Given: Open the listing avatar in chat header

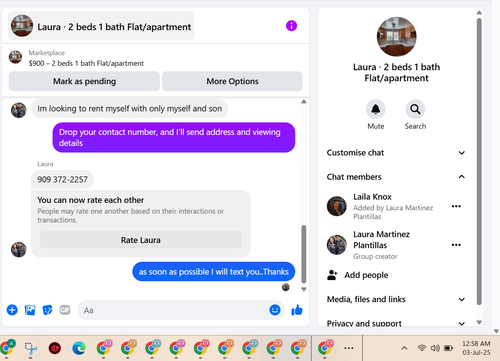Looking at the screenshot, I should click(22, 26).
